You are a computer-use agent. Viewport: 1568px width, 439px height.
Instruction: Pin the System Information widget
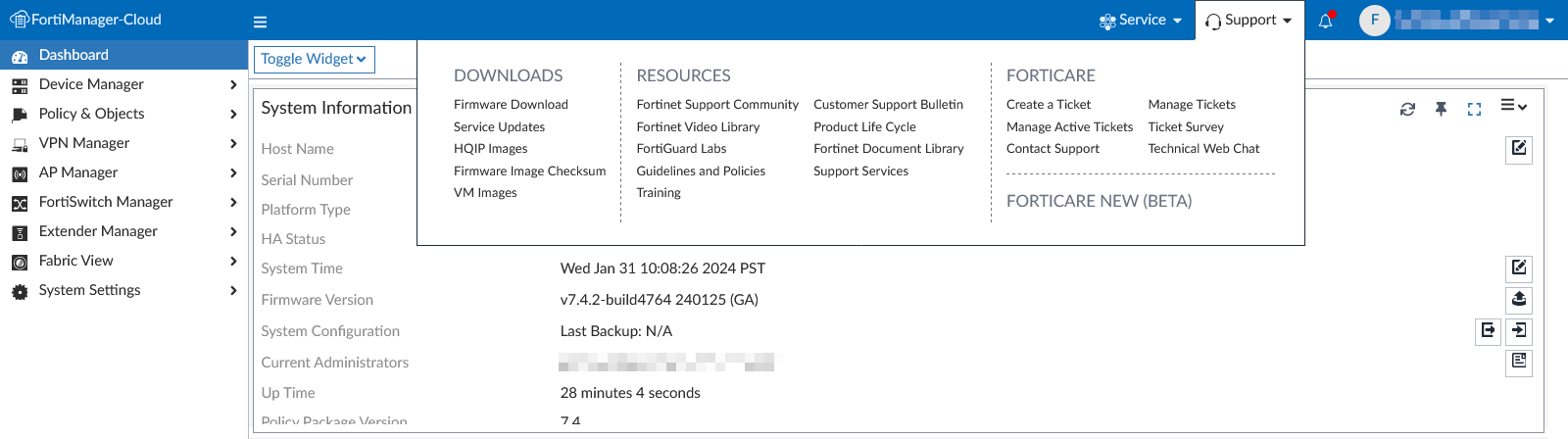pos(1441,109)
